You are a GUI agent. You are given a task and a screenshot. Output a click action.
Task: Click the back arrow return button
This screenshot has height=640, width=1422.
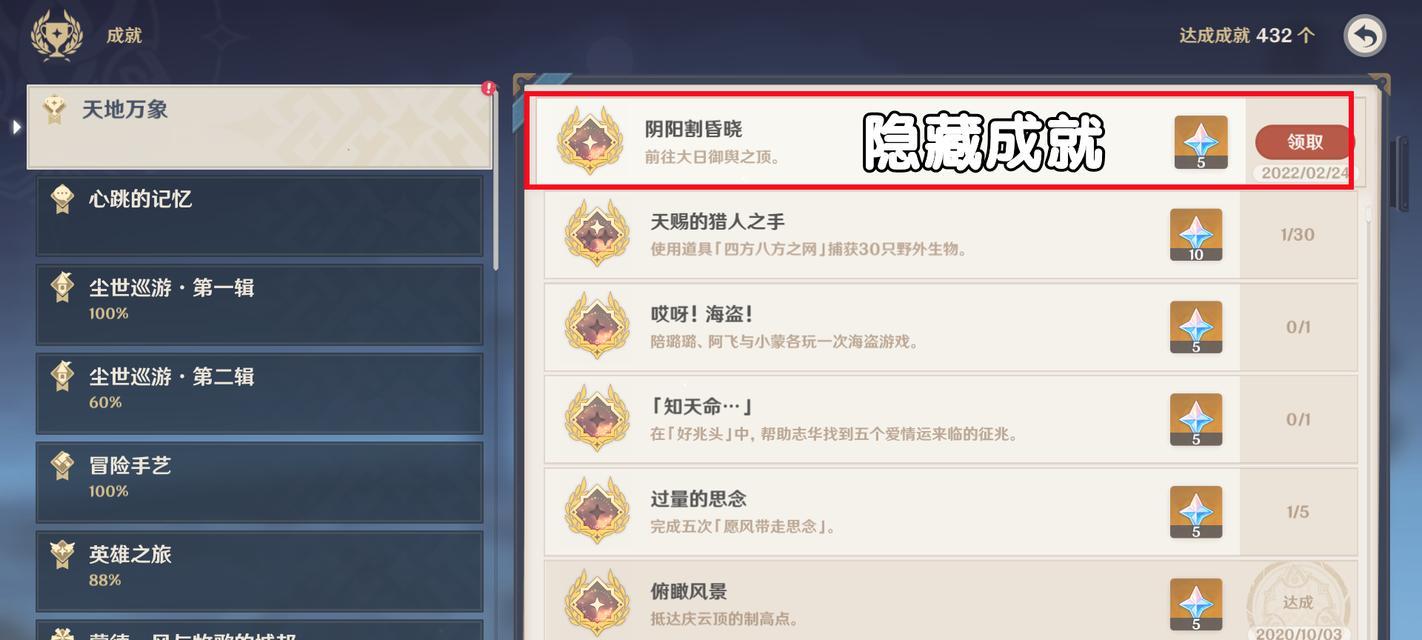(x=1365, y=36)
